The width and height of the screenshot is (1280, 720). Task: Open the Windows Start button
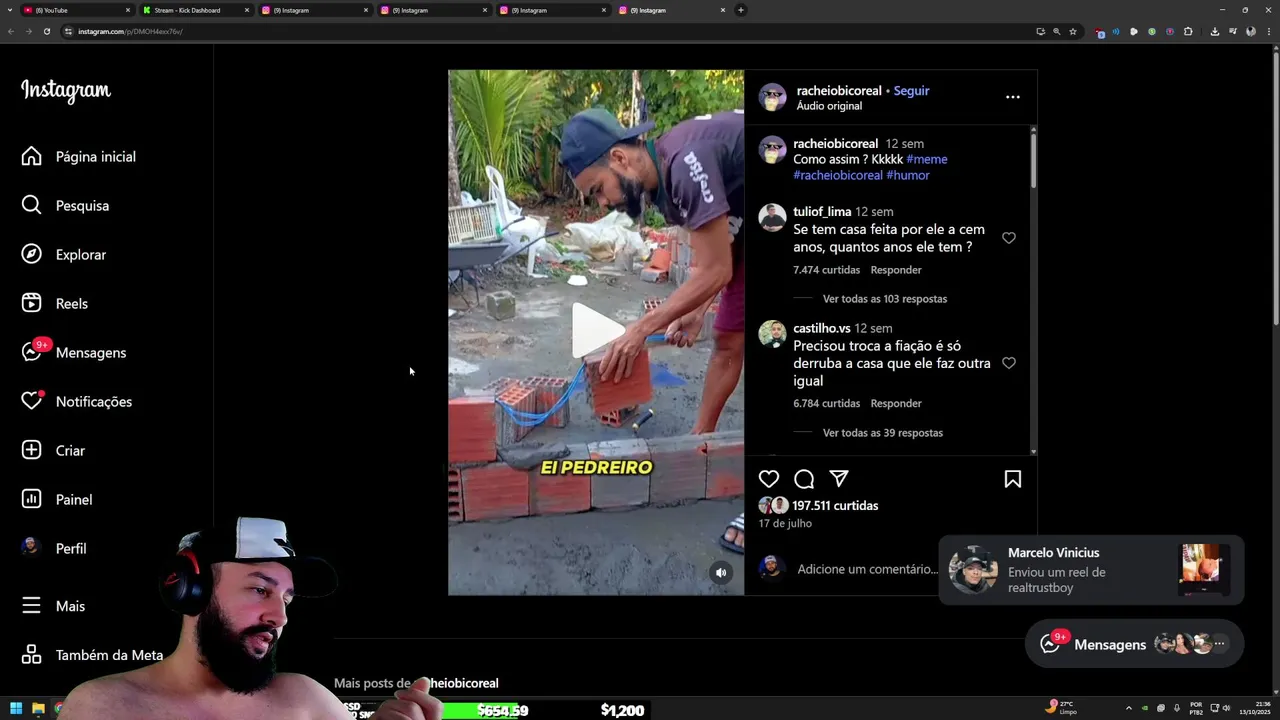(x=16, y=709)
